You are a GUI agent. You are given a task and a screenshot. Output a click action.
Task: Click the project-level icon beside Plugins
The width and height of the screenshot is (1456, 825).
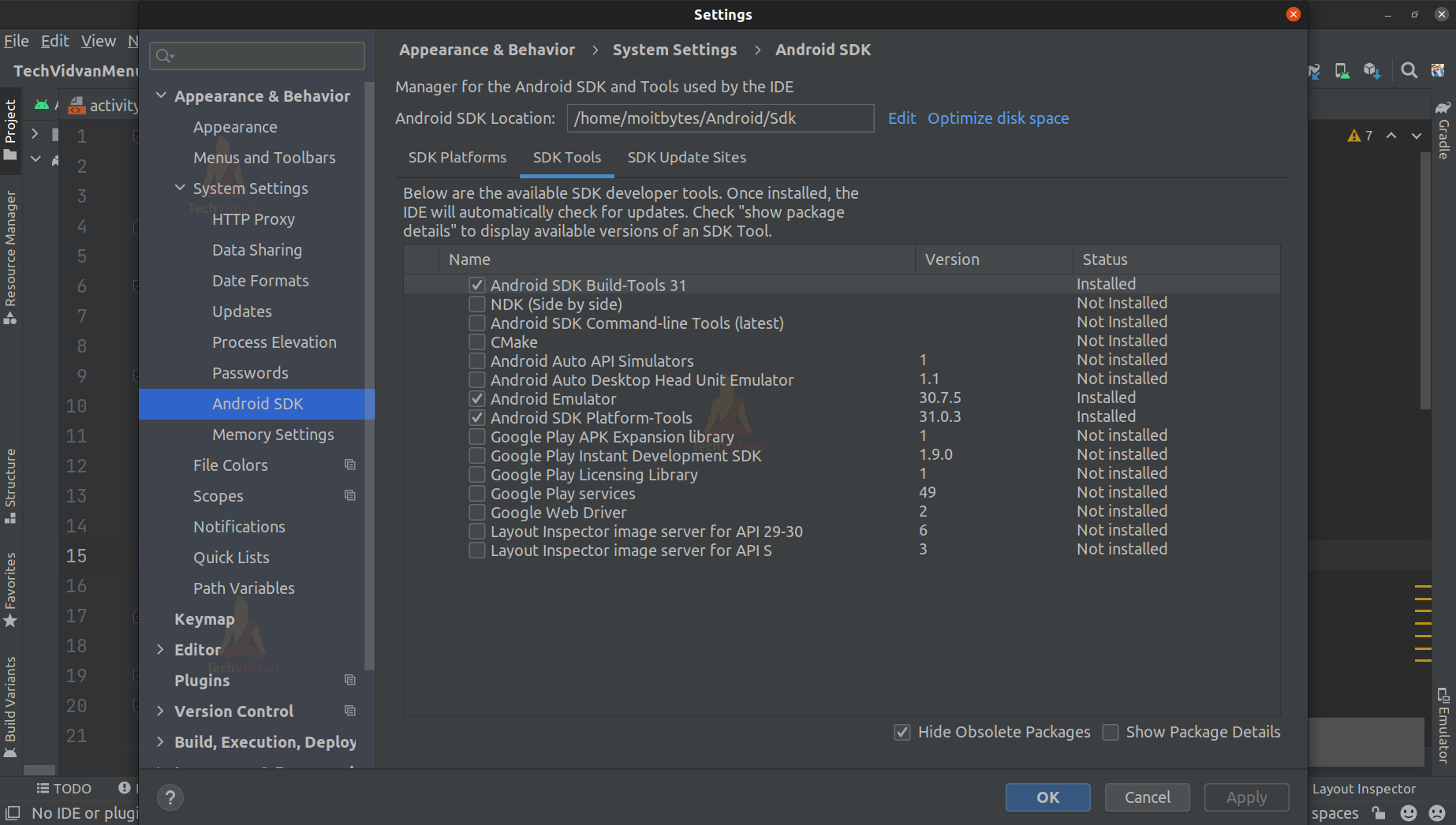tap(350, 680)
